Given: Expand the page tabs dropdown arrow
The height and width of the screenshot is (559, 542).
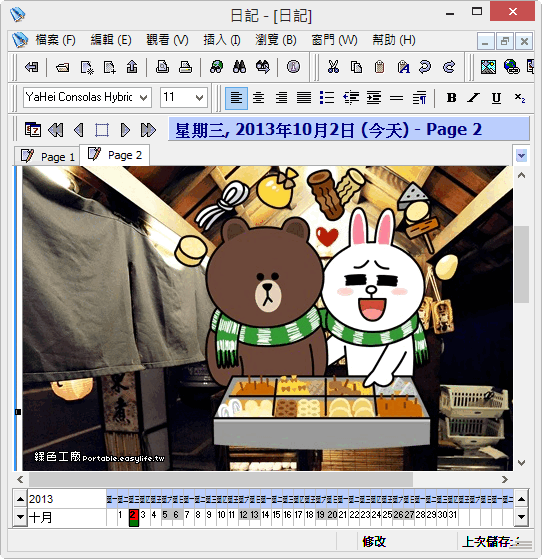Looking at the screenshot, I should tap(521, 155).
